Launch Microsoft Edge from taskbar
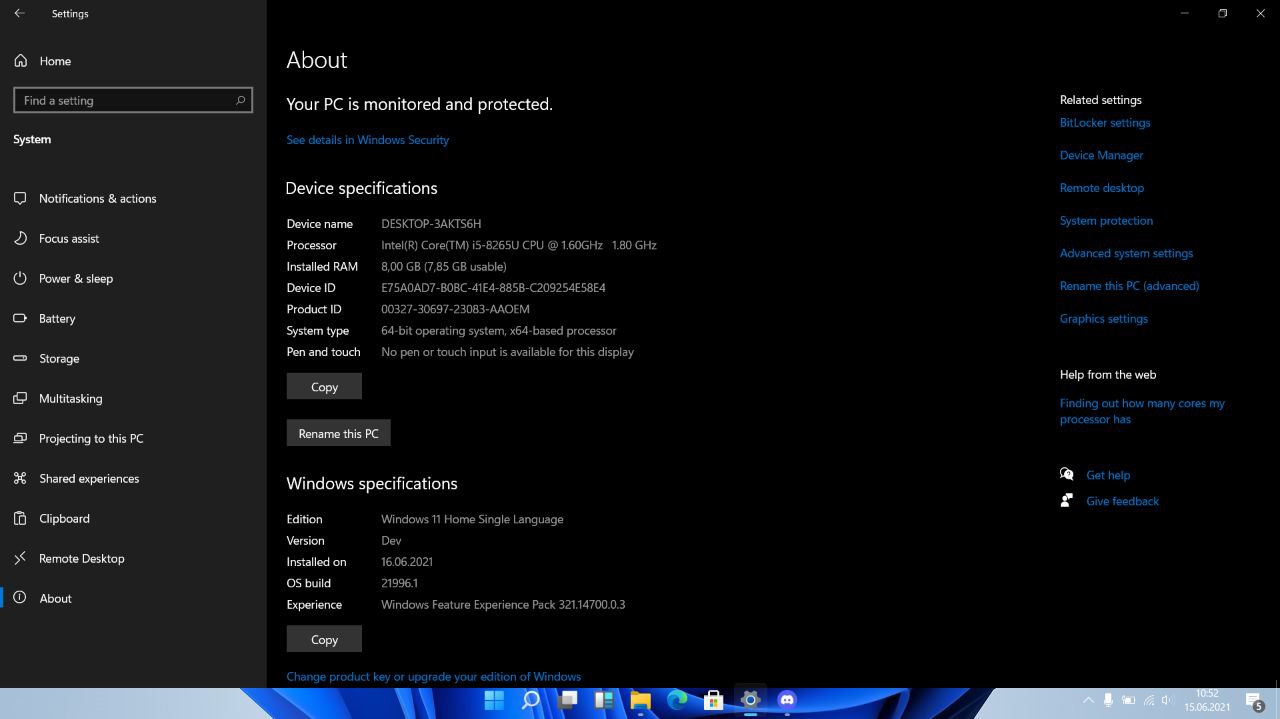1280x719 pixels. coord(677,700)
